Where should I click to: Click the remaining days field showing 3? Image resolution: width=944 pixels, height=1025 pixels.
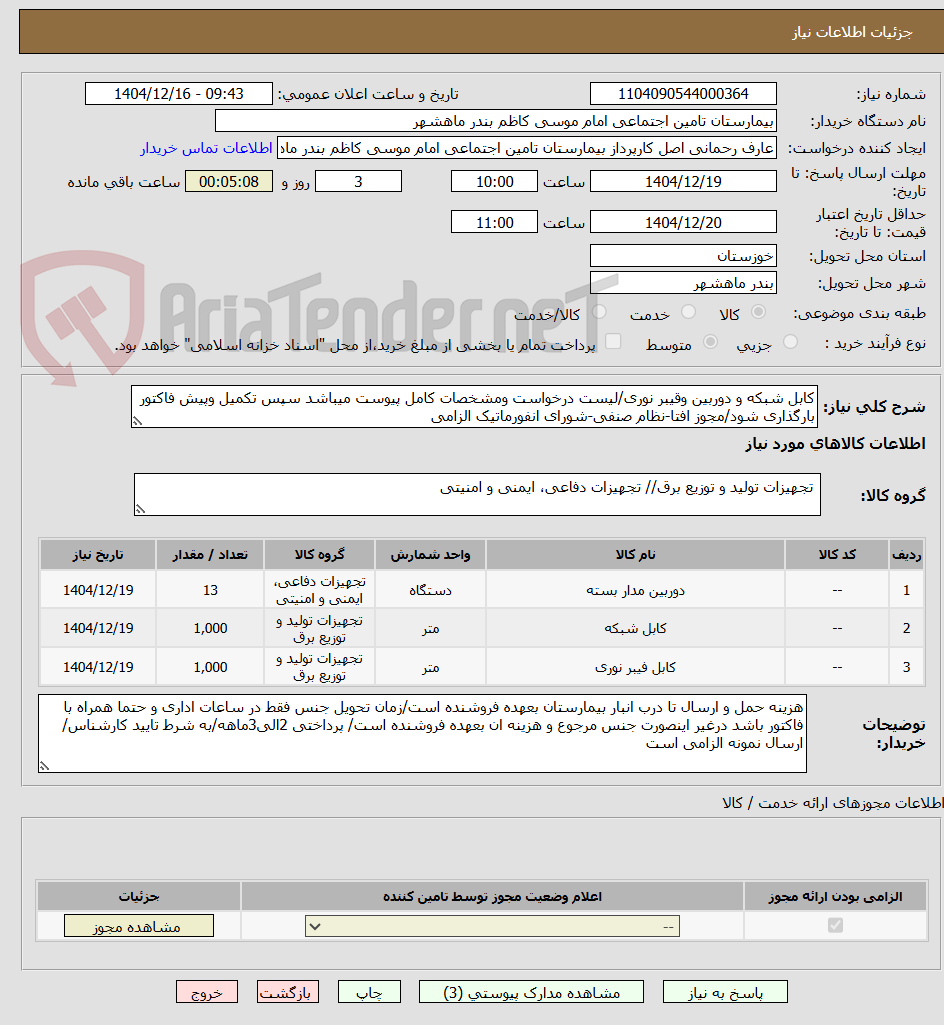pos(358,181)
